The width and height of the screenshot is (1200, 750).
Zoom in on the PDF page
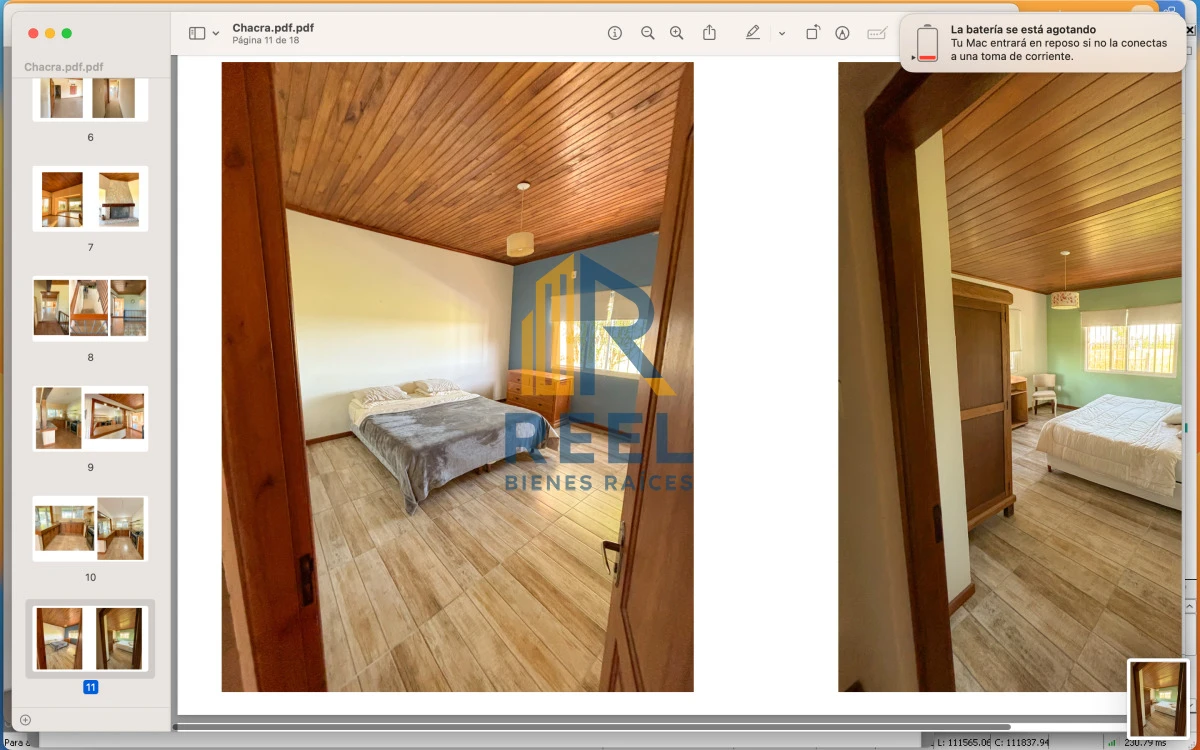(x=677, y=33)
